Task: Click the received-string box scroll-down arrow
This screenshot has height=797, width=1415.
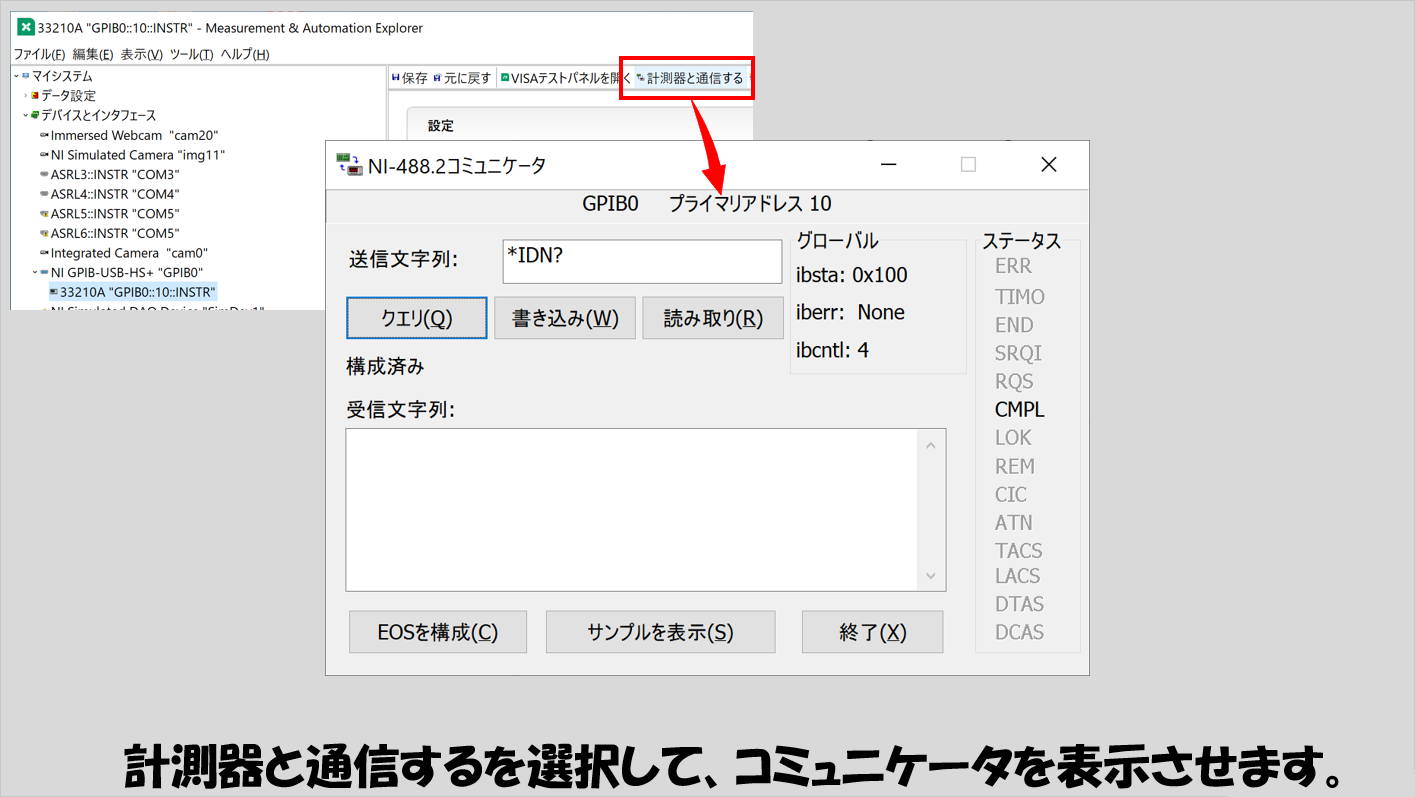Action: [x=930, y=576]
